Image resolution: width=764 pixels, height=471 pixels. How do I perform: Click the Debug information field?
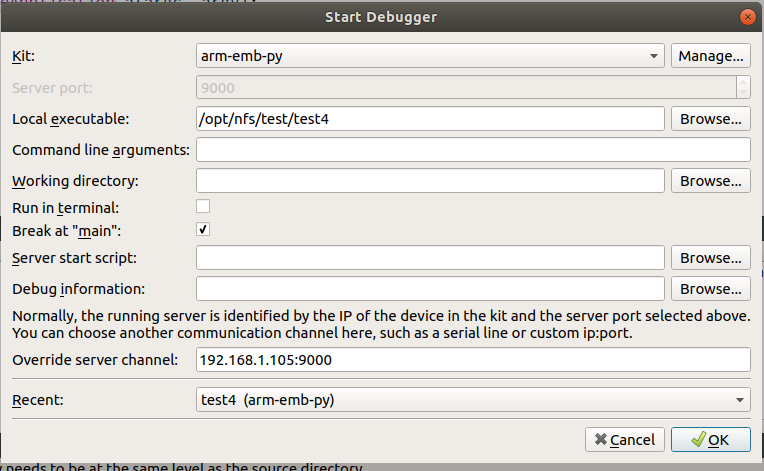[430, 289]
